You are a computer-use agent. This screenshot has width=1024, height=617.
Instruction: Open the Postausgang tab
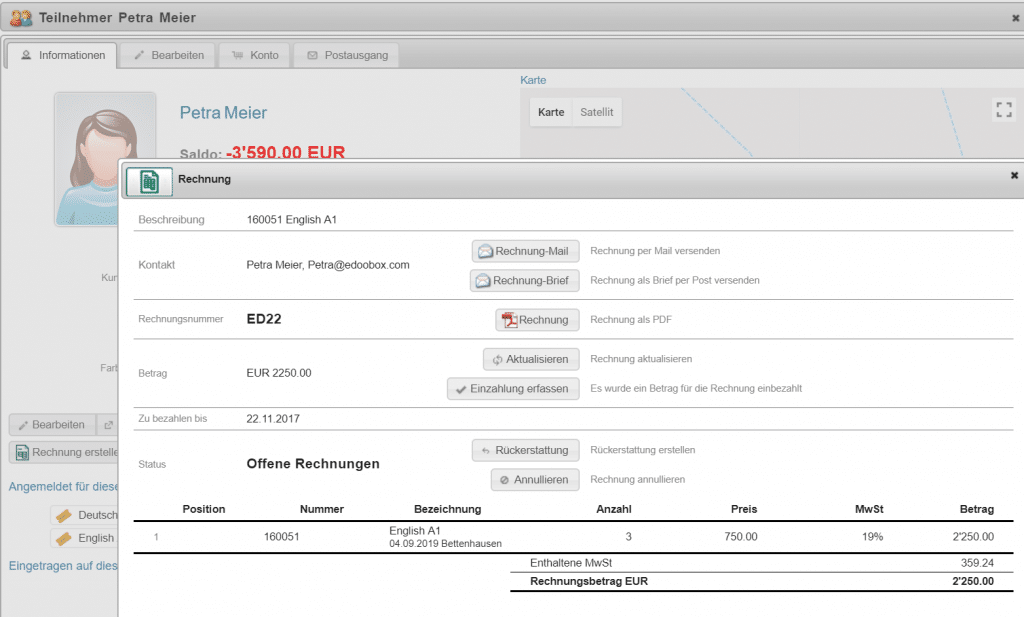[x=347, y=55]
